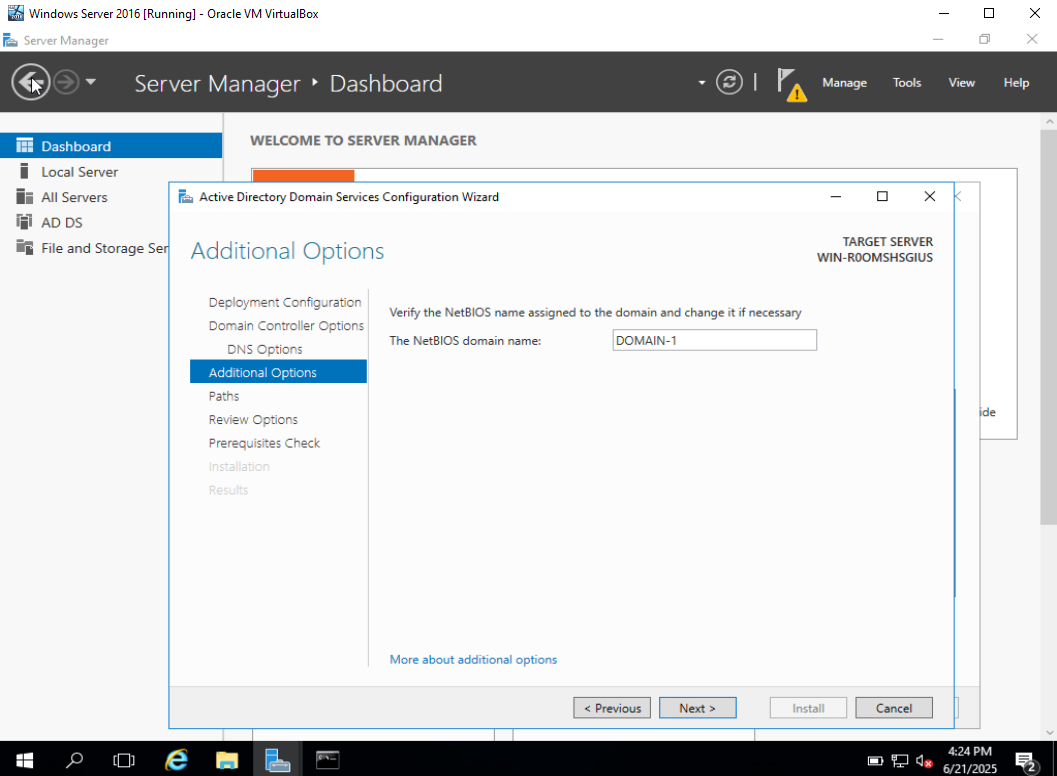This screenshot has width=1057, height=776.
Task: Click the Server Manager vertical scrollbar
Action: click(1049, 327)
